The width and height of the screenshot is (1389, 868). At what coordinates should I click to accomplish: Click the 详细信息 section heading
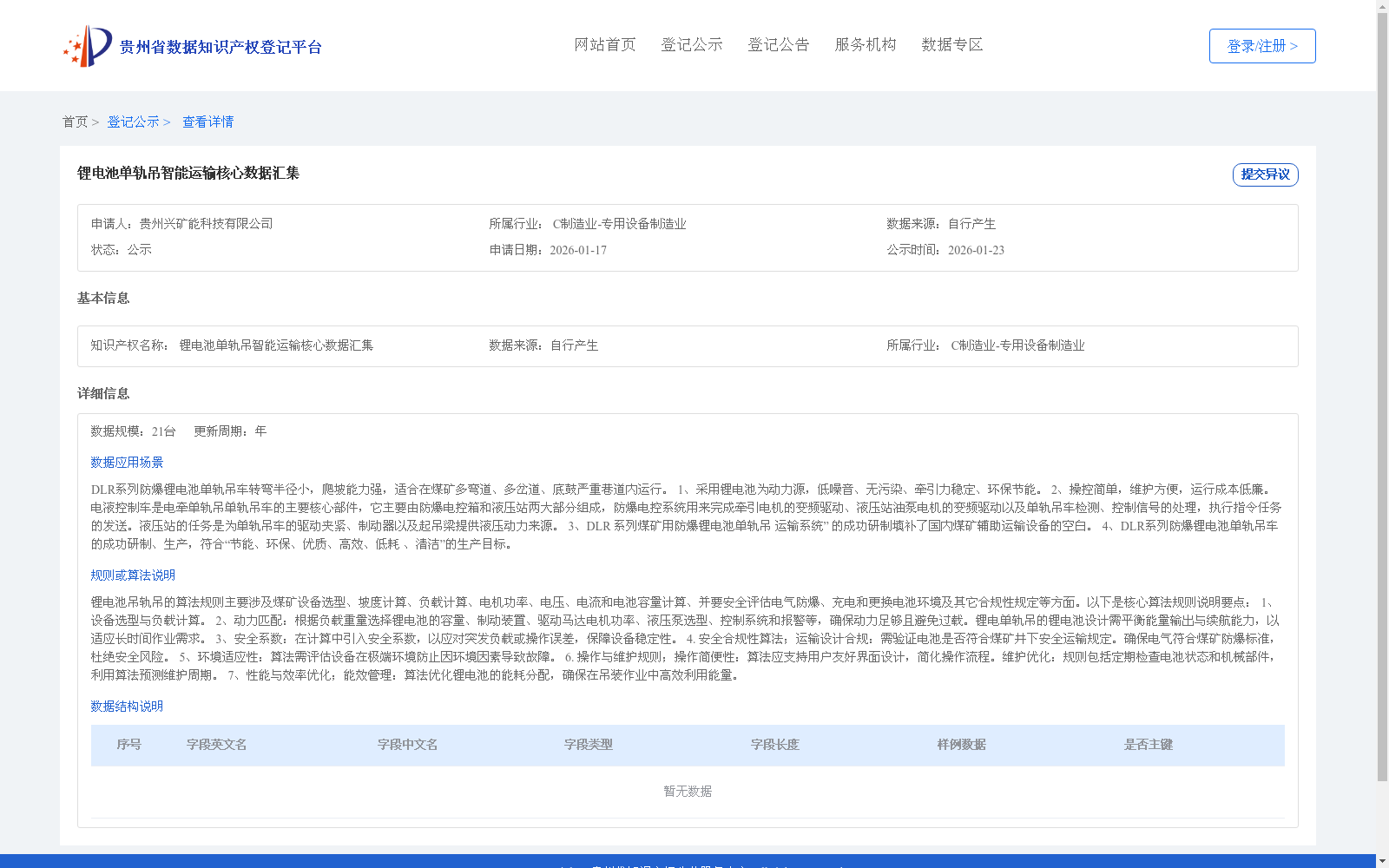tap(103, 393)
